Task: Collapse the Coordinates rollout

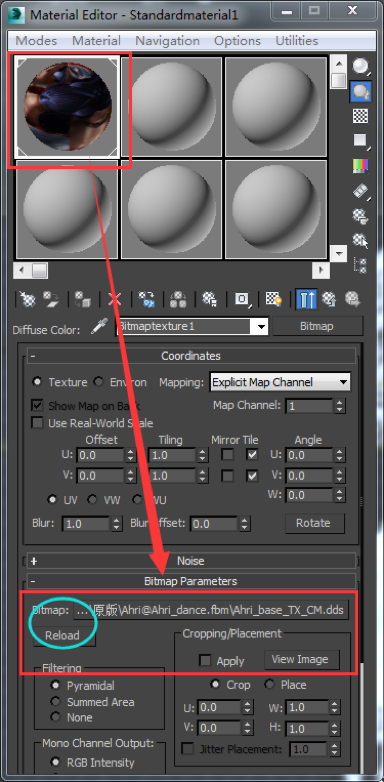Action: [191, 356]
